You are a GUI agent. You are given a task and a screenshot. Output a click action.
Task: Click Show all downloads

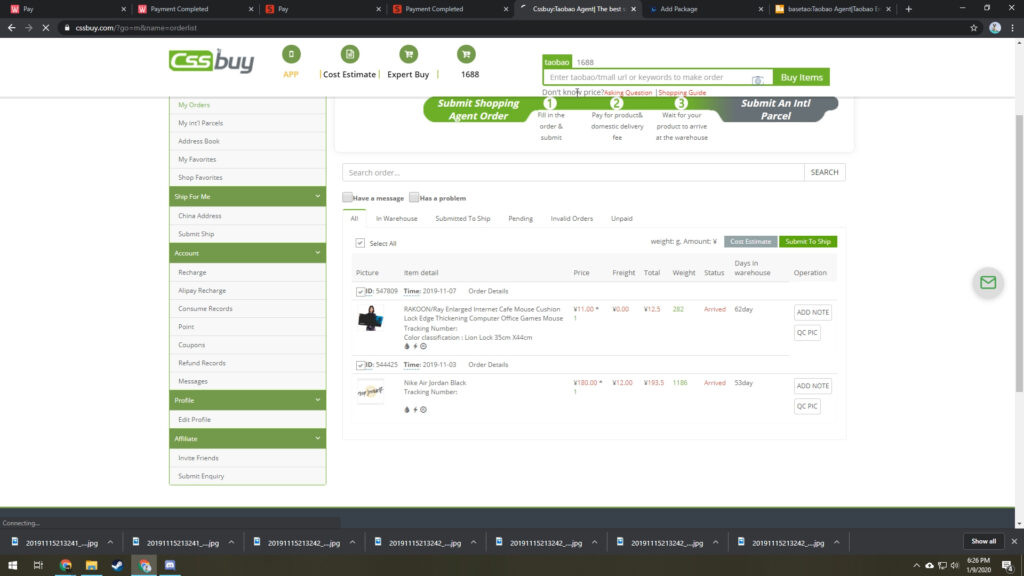click(x=984, y=541)
